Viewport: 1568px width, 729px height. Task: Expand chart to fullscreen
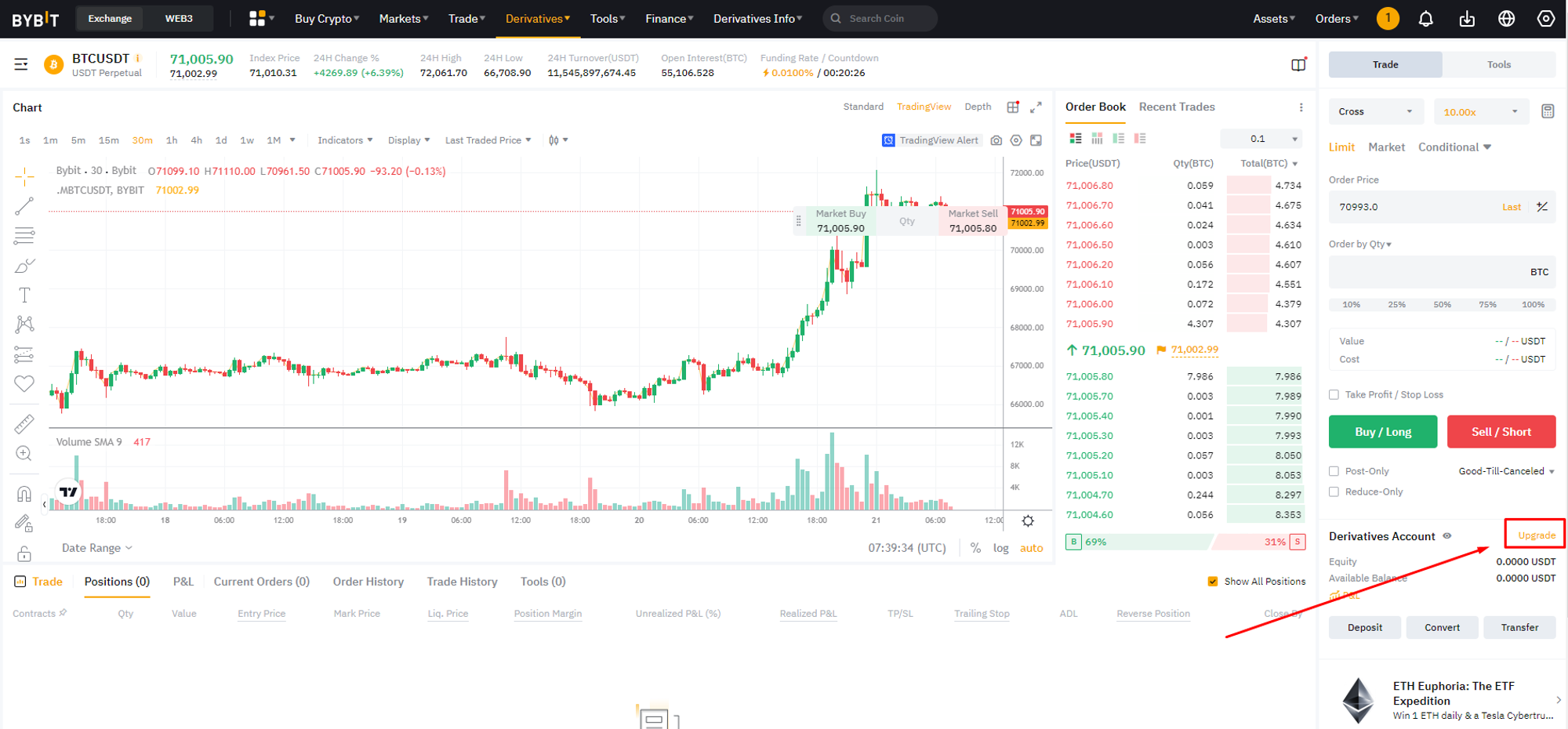[x=1036, y=107]
